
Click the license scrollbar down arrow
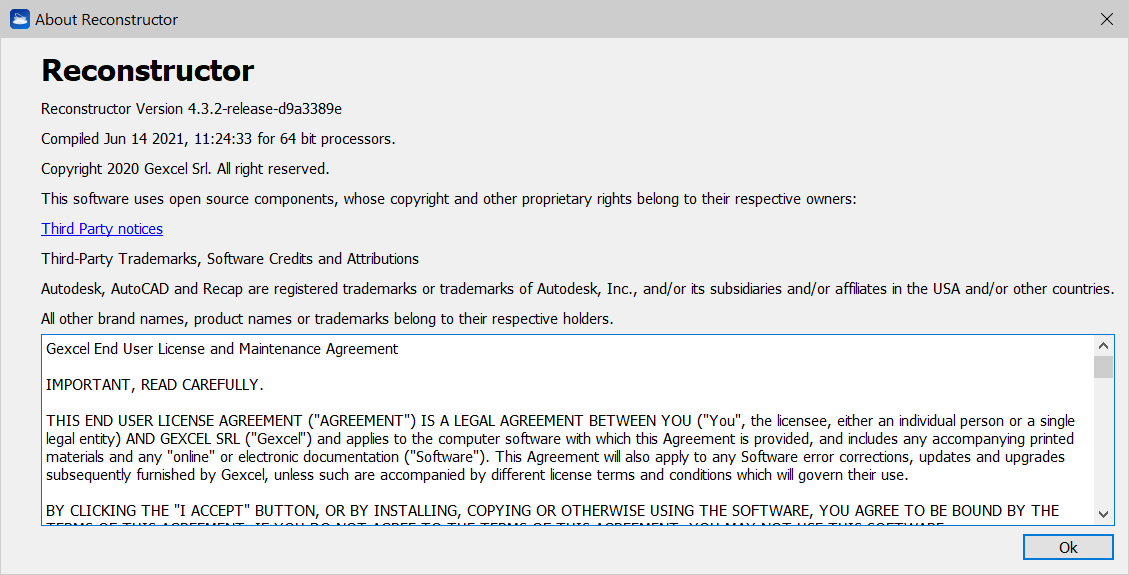pyautogui.click(x=1103, y=513)
